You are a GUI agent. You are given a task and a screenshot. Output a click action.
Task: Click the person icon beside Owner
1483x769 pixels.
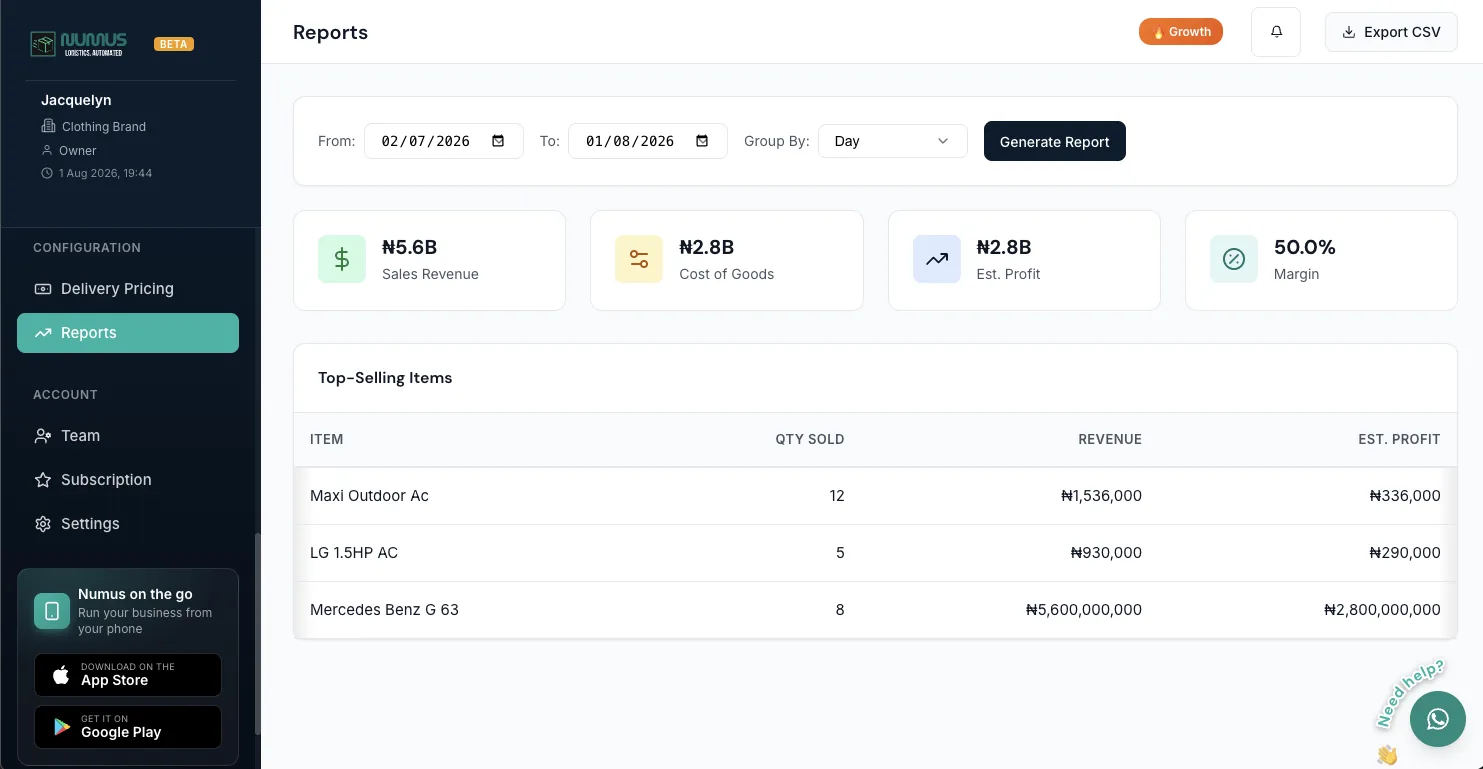click(47, 151)
